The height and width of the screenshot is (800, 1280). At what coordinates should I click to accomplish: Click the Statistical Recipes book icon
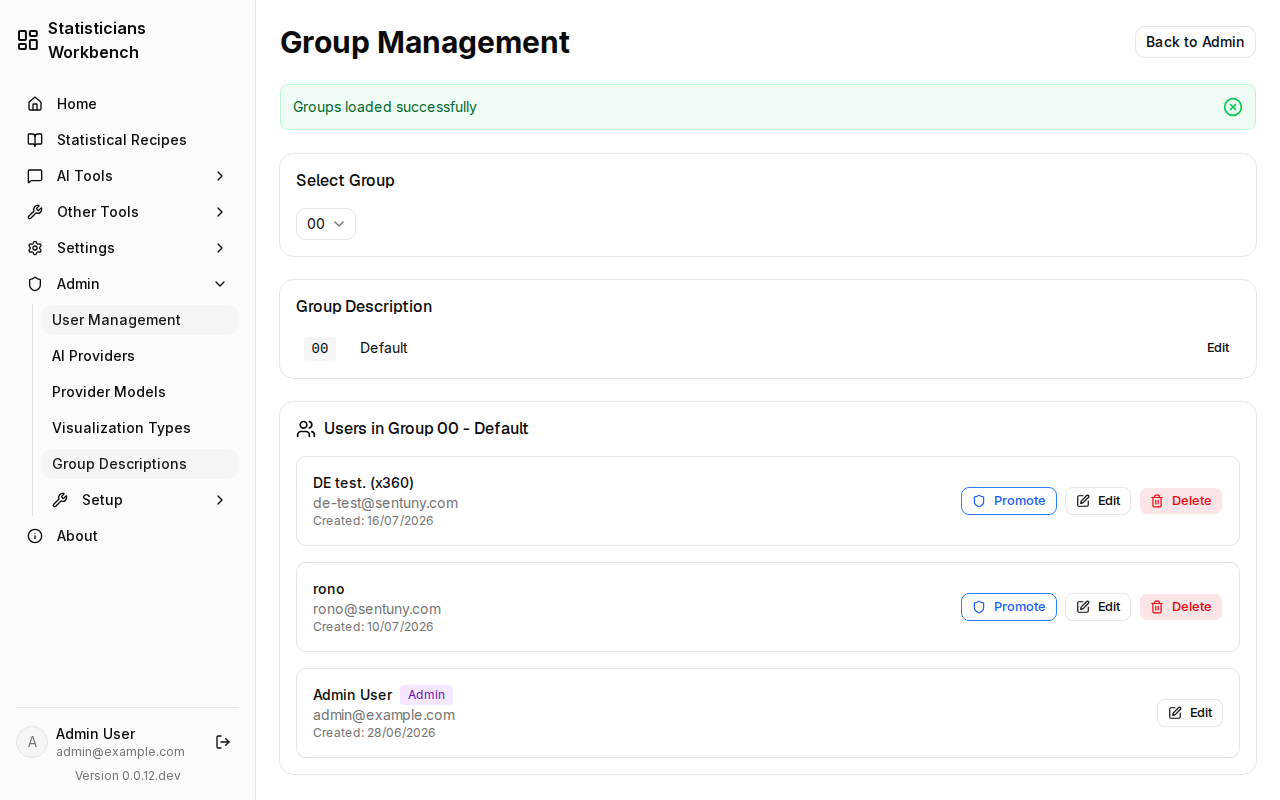pyautogui.click(x=35, y=140)
